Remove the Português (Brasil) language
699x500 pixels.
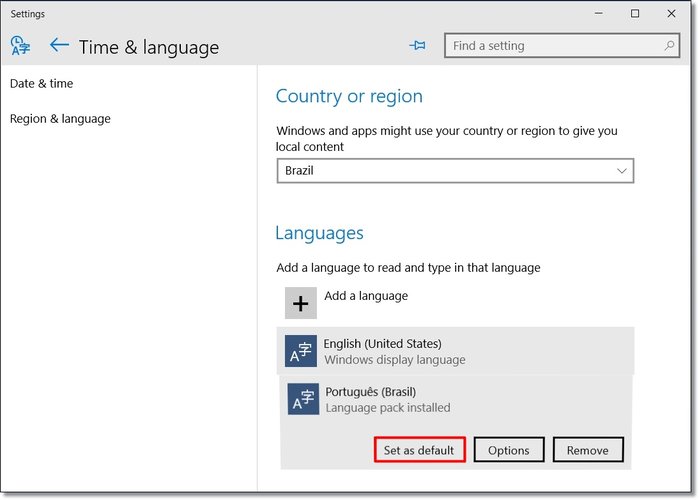pyautogui.click(x=588, y=450)
